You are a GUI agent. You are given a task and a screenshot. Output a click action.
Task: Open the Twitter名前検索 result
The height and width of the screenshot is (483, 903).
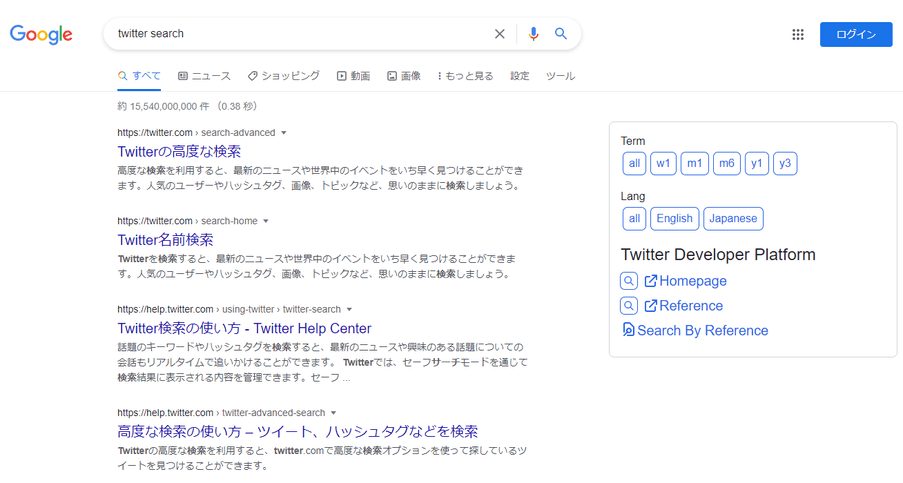click(x=165, y=239)
